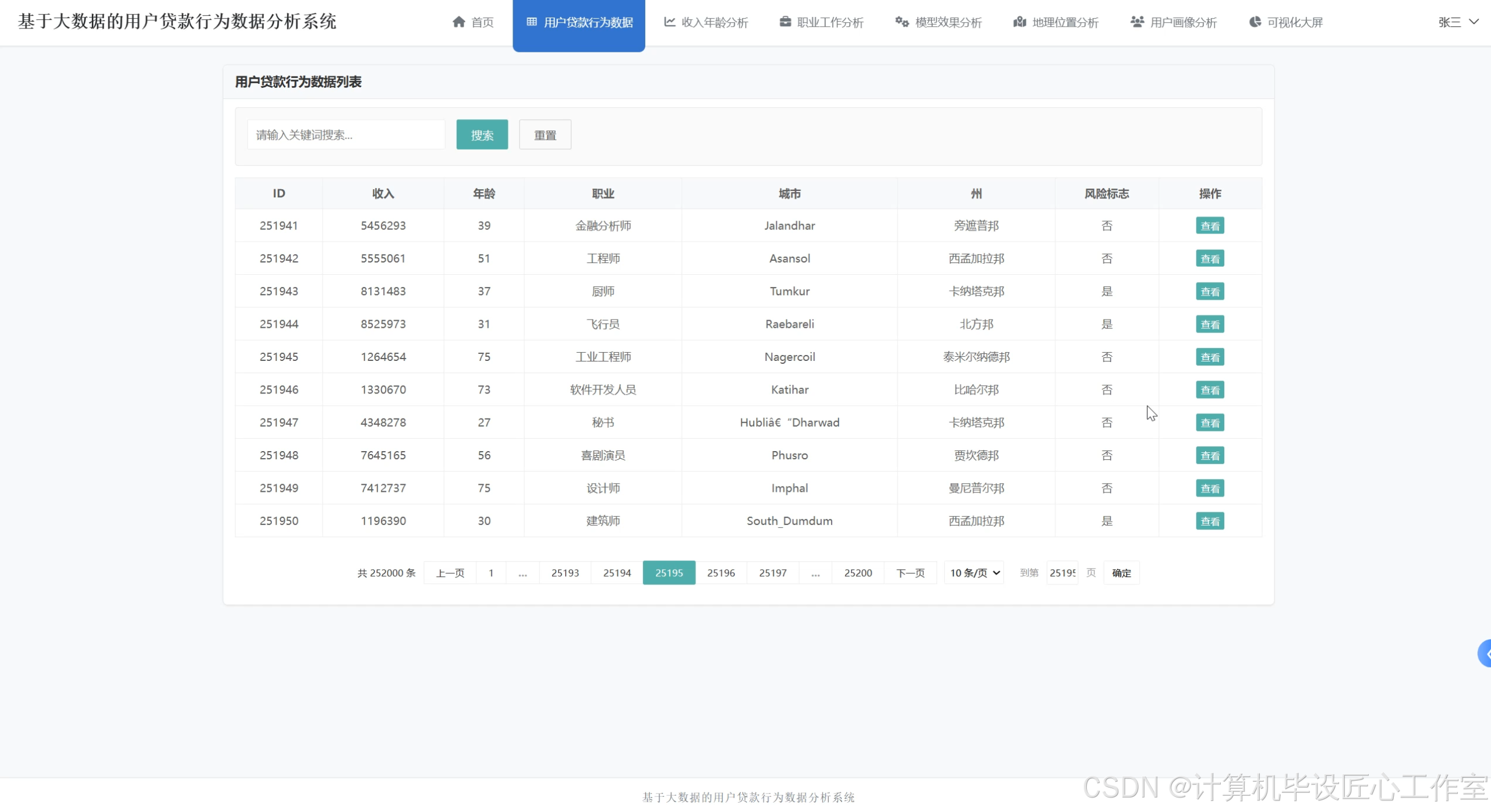The width and height of the screenshot is (1491, 812).
Task: Click the 确定 jump button
Action: pos(1121,573)
